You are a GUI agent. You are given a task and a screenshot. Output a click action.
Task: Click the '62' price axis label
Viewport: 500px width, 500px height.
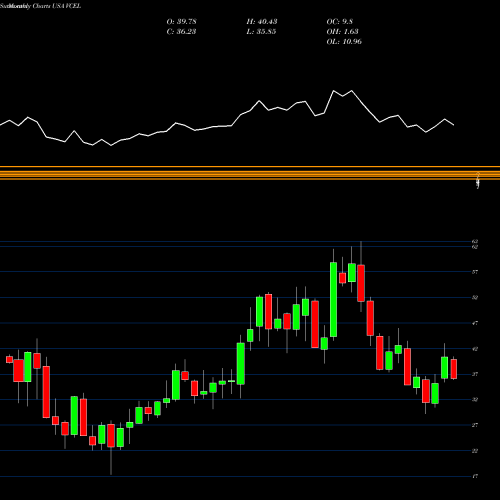coord(475,247)
